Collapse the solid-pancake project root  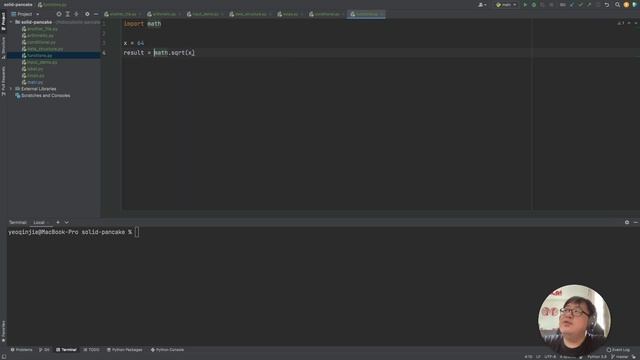(11, 22)
